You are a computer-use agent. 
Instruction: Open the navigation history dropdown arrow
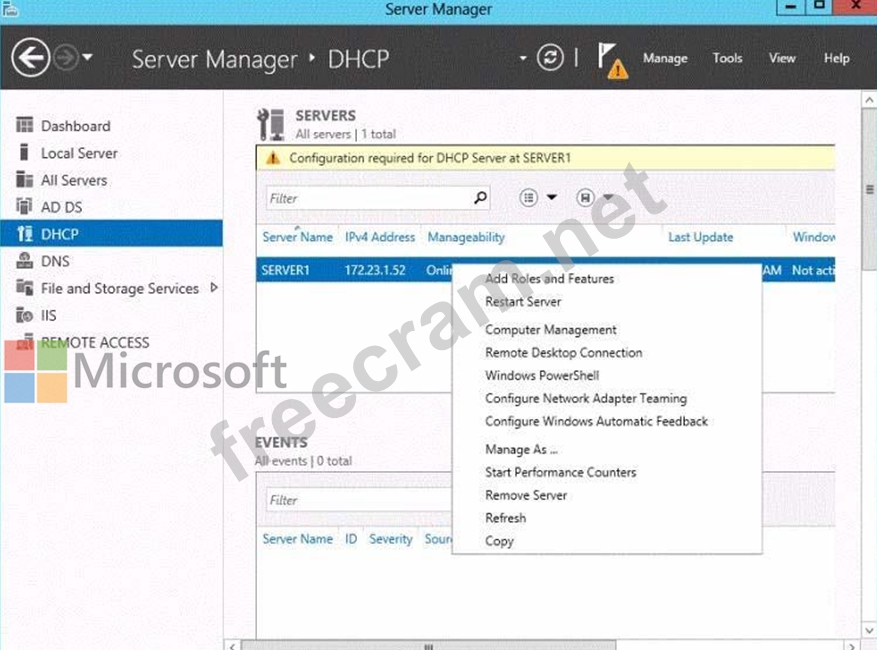(x=87, y=57)
